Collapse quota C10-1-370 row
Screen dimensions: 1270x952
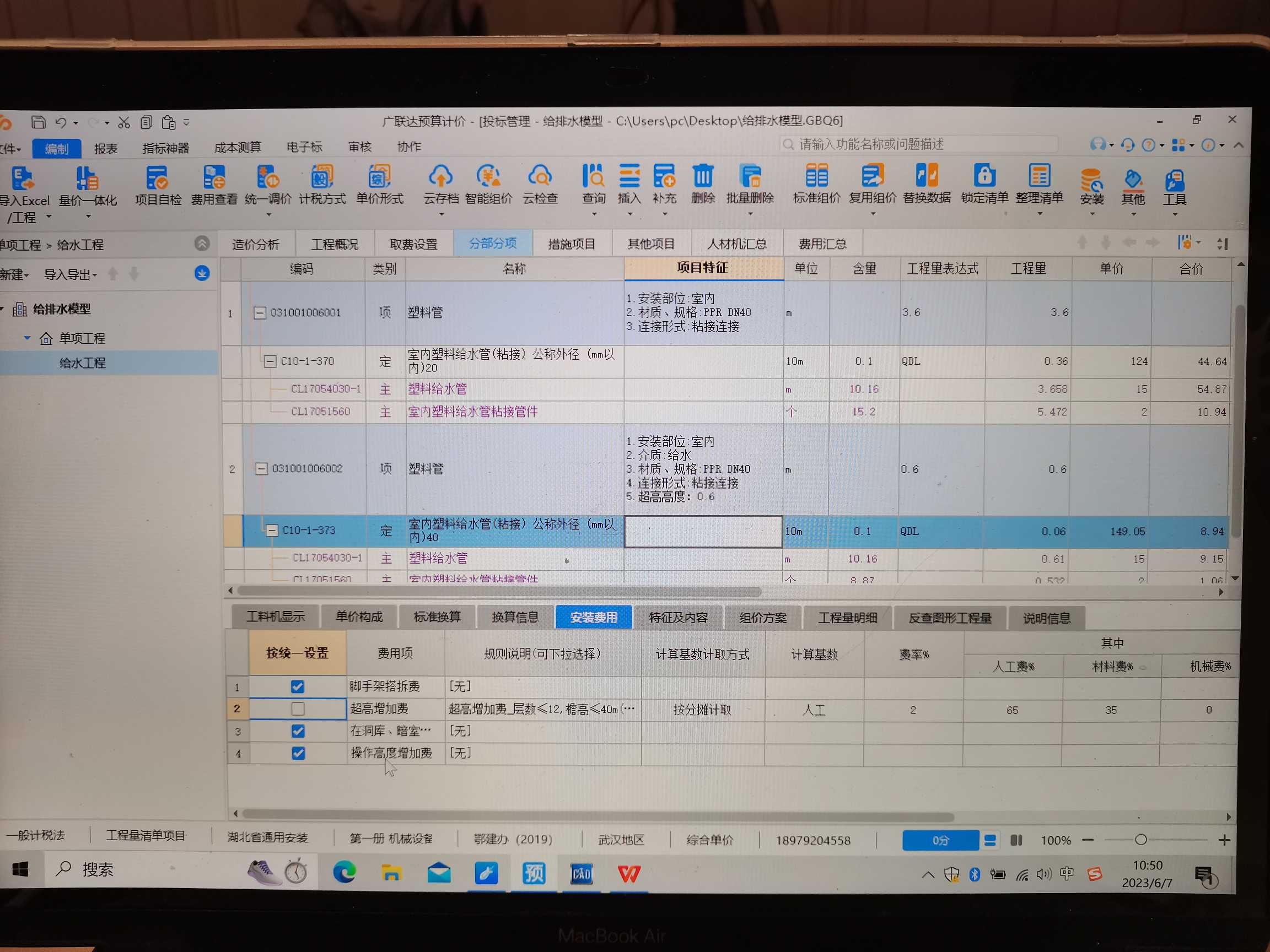point(270,361)
